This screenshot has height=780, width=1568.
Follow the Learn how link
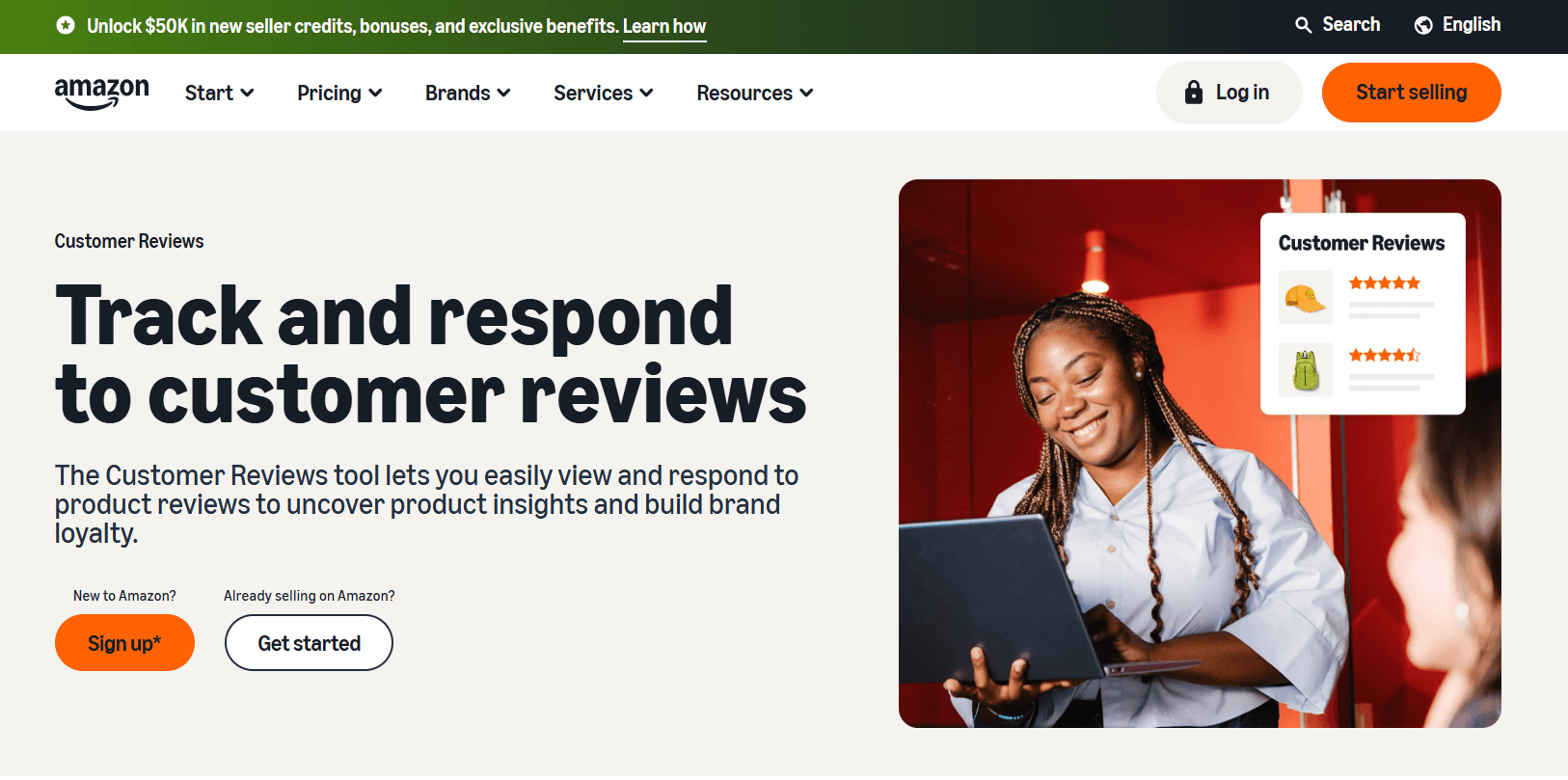(x=664, y=26)
